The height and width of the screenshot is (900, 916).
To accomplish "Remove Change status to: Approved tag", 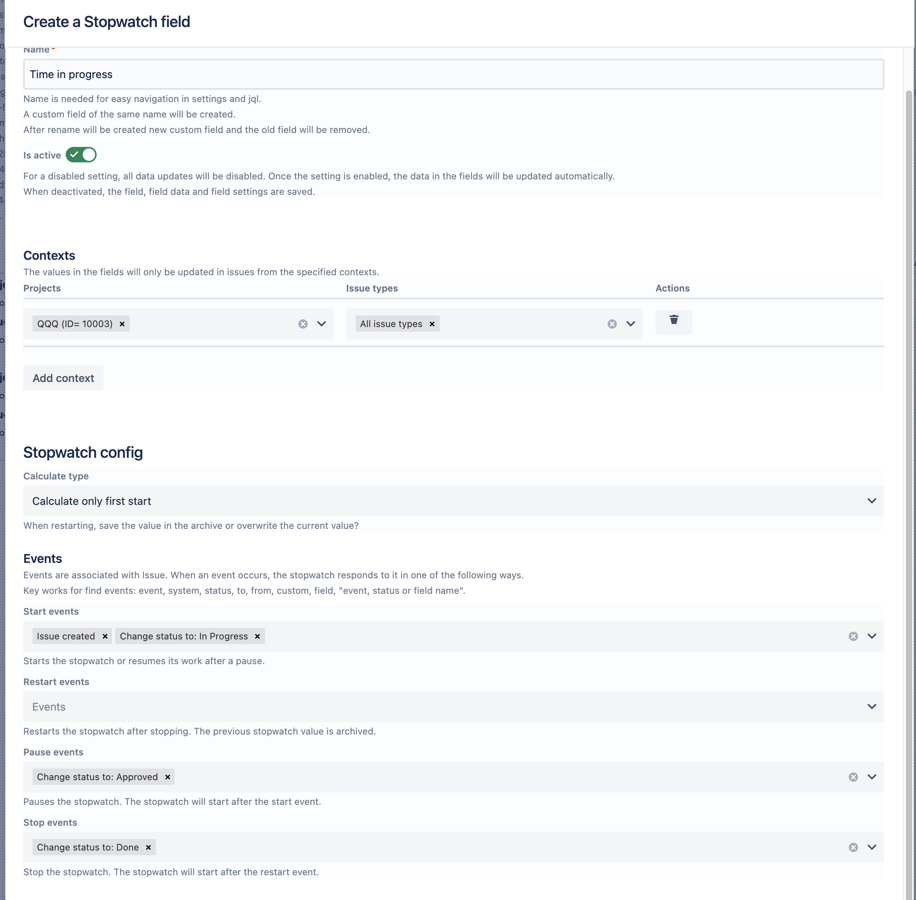I will click(x=168, y=777).
